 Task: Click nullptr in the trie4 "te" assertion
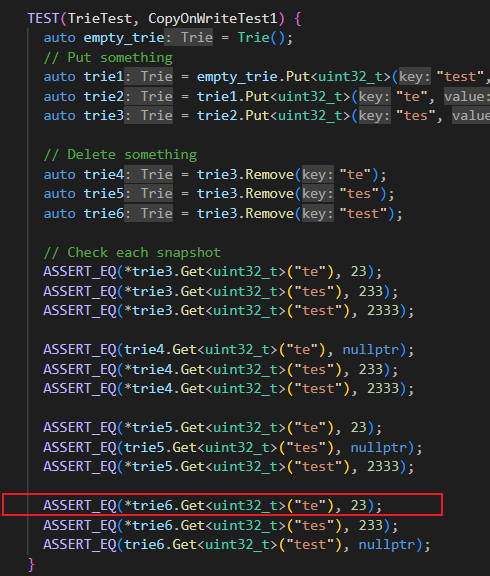click(x=371, y=350)
